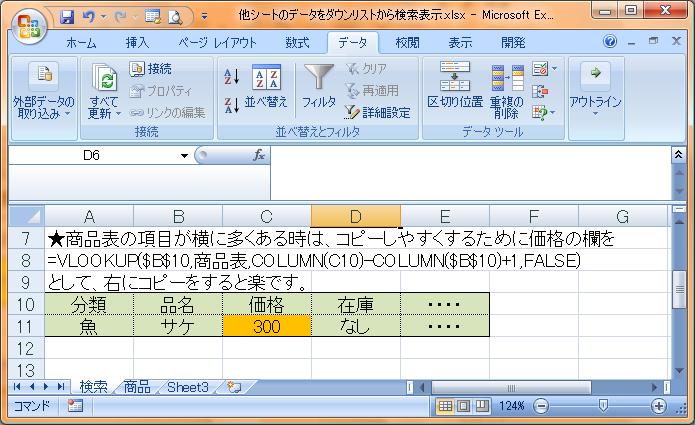Collapse the formula bar with chevron
Image resolution: width=695 pixels, height=425 pixels.
(x=679, y=154)
